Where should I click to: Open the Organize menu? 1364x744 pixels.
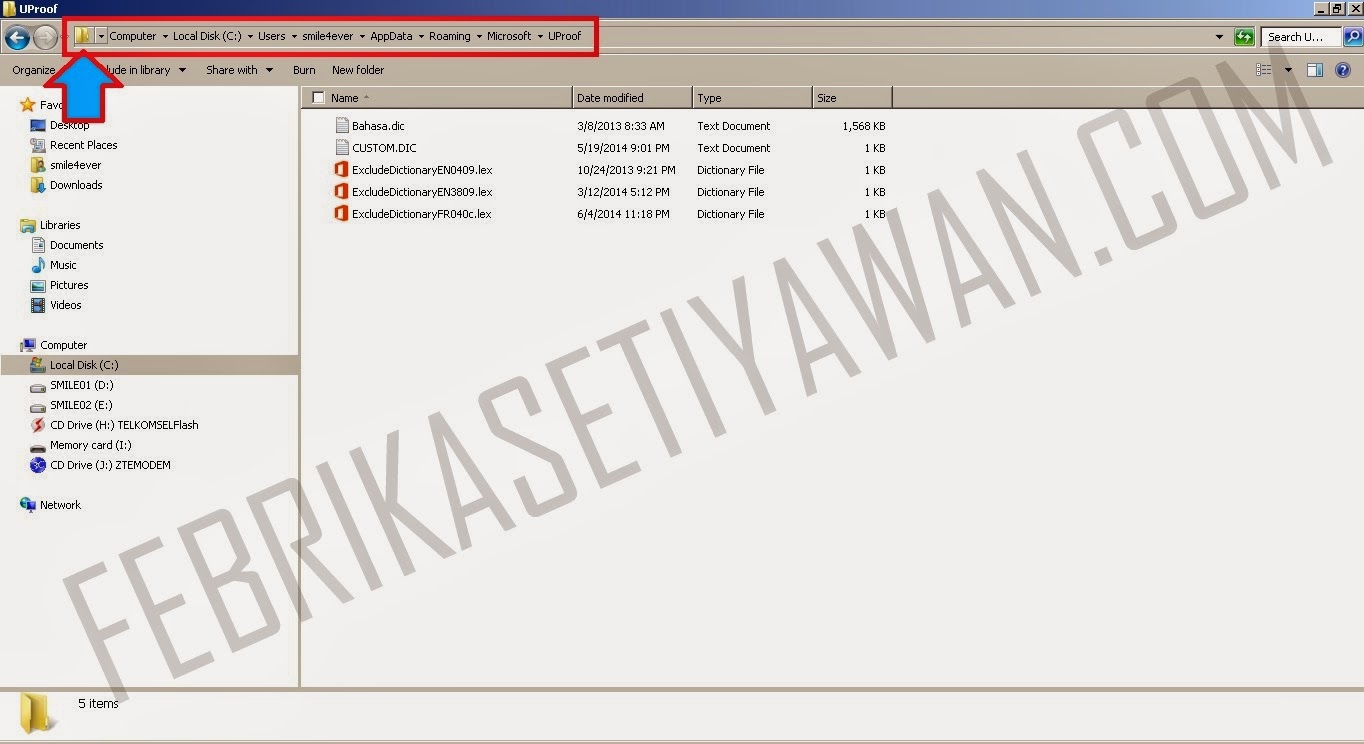click(34, 70)
